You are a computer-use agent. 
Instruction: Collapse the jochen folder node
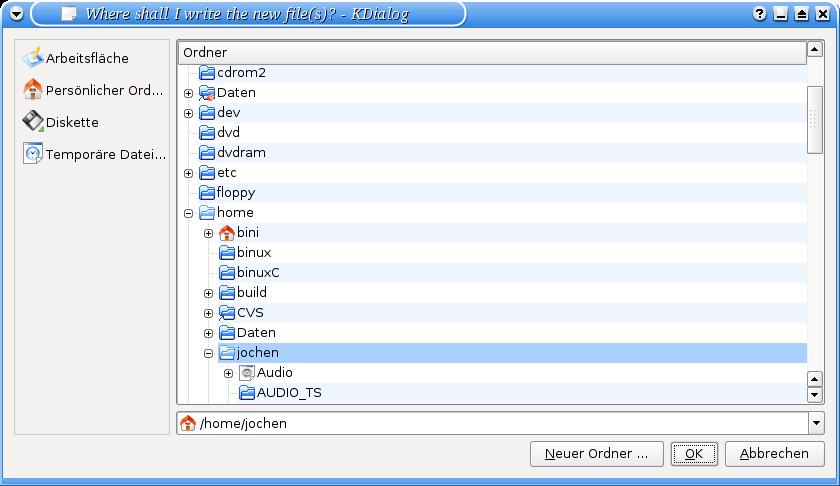(208, 353)
